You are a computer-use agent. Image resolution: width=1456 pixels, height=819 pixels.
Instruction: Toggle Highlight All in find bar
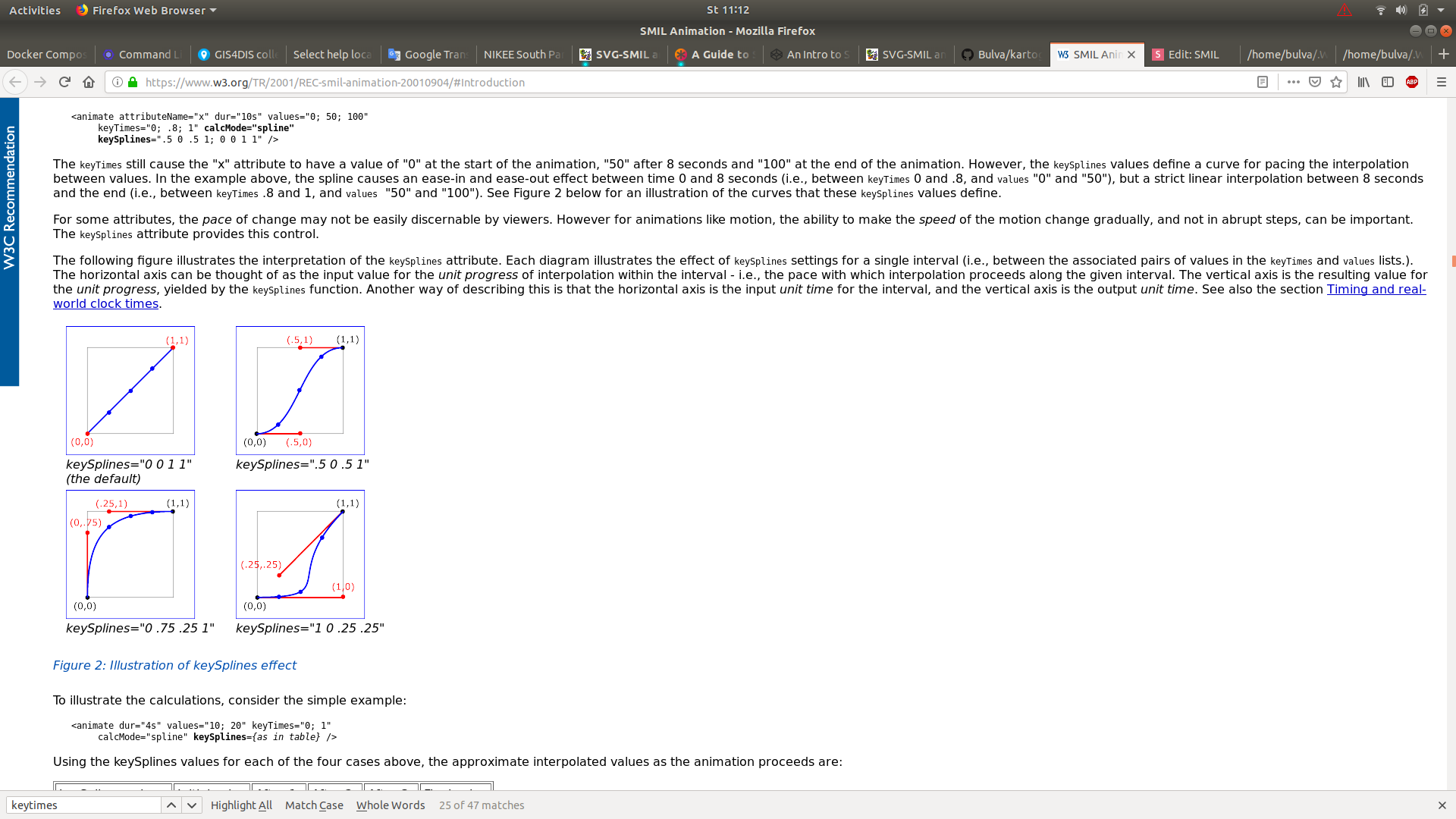tap(241, 805)
